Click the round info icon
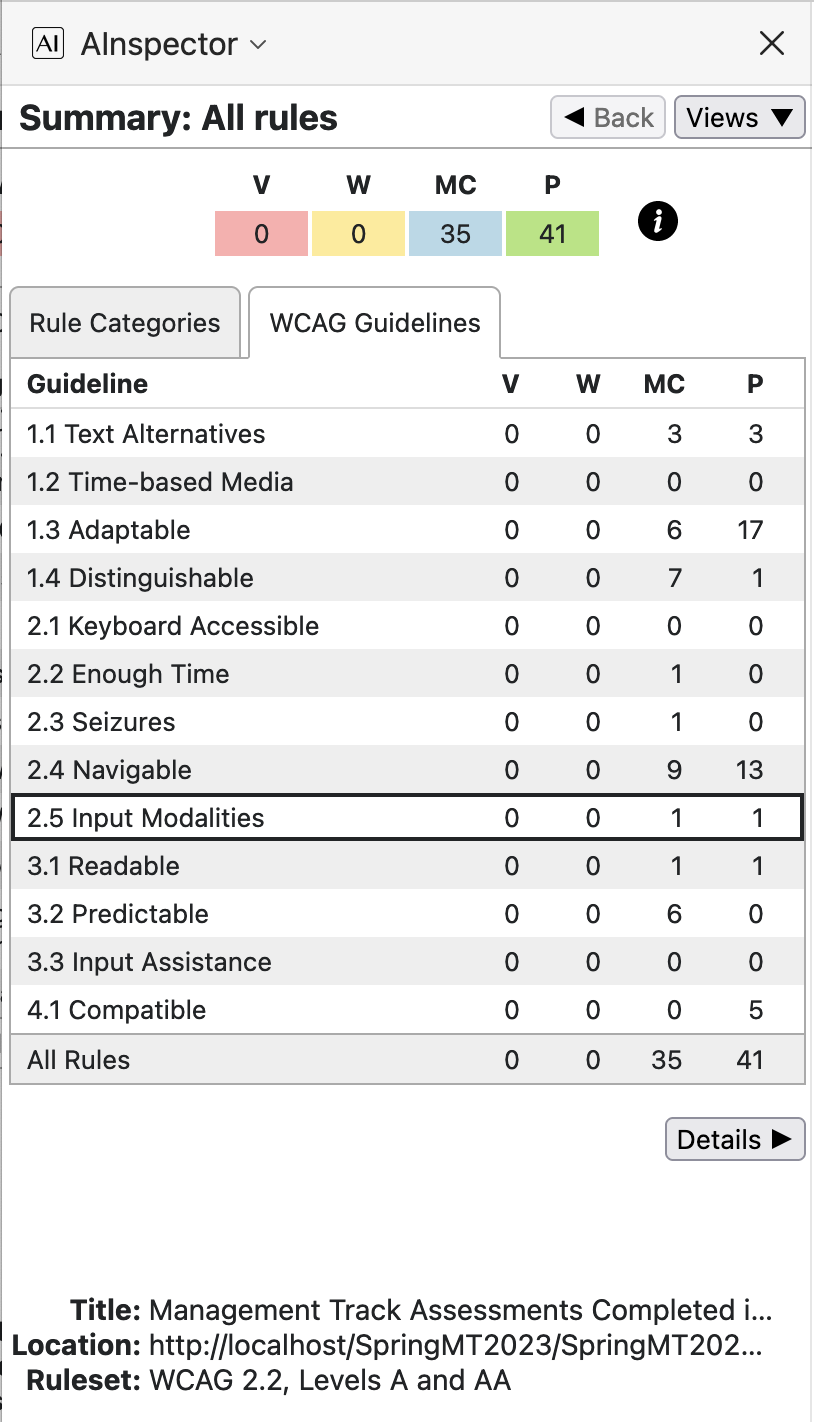Viewport: 814px width, 1422px height. click(x=658, y=222)
